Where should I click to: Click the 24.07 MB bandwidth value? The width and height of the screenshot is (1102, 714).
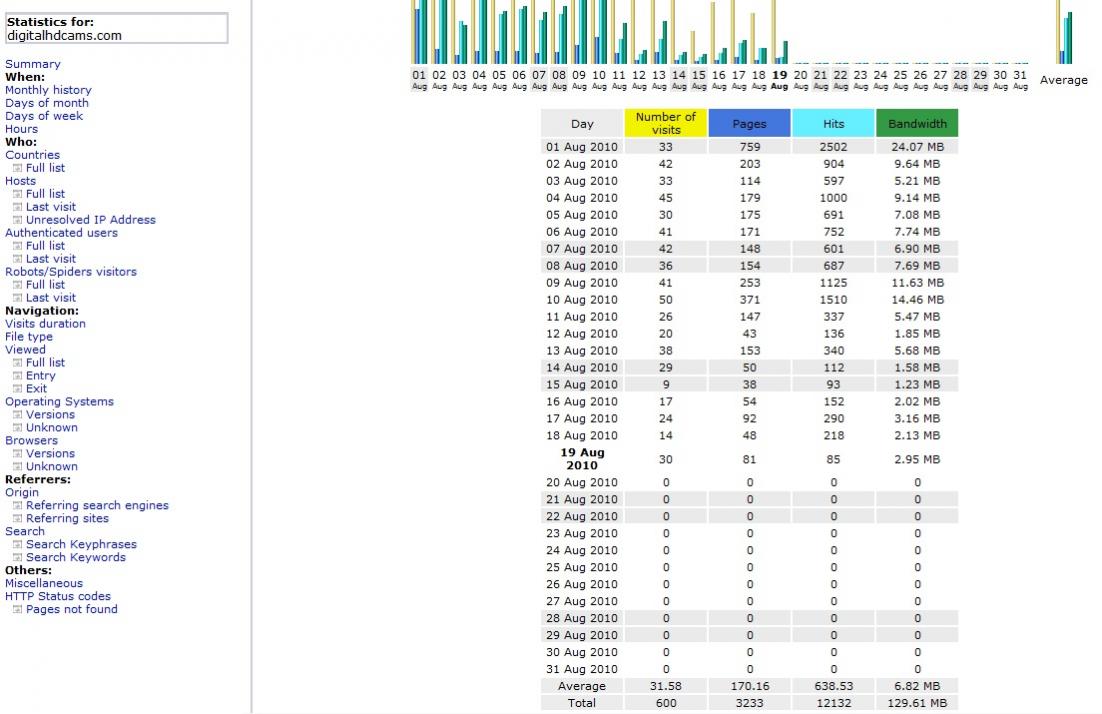pos(917,147)
